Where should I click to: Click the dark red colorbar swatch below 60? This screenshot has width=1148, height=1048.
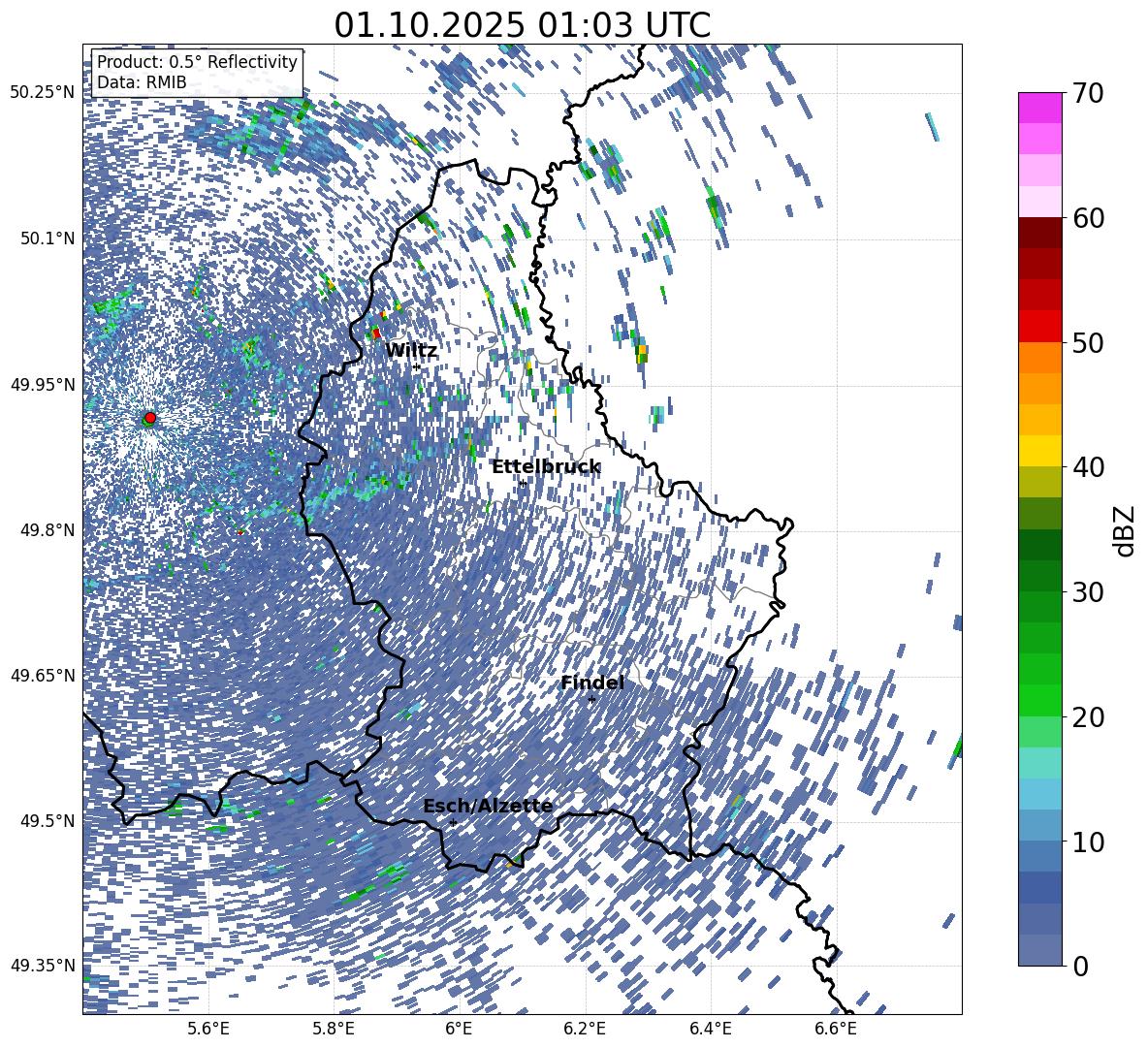pyautogui.click(x=1039, y=233)
